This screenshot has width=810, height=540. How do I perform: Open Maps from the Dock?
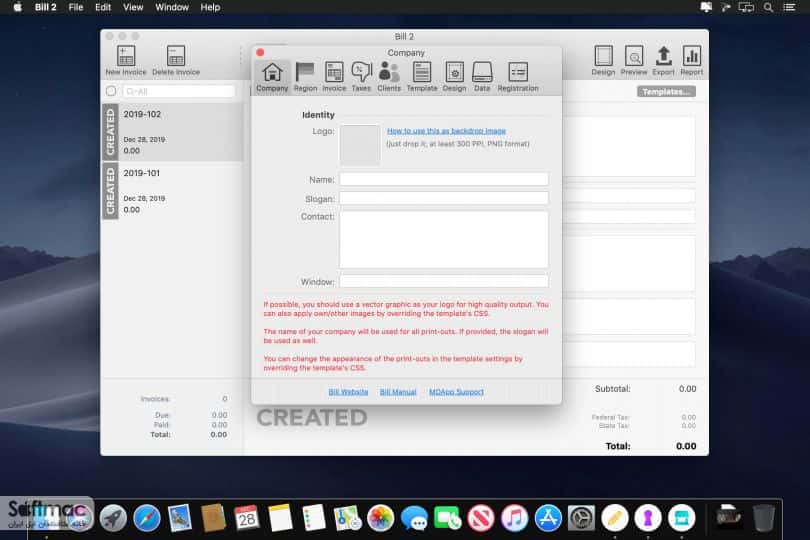(x=347, y=518)
